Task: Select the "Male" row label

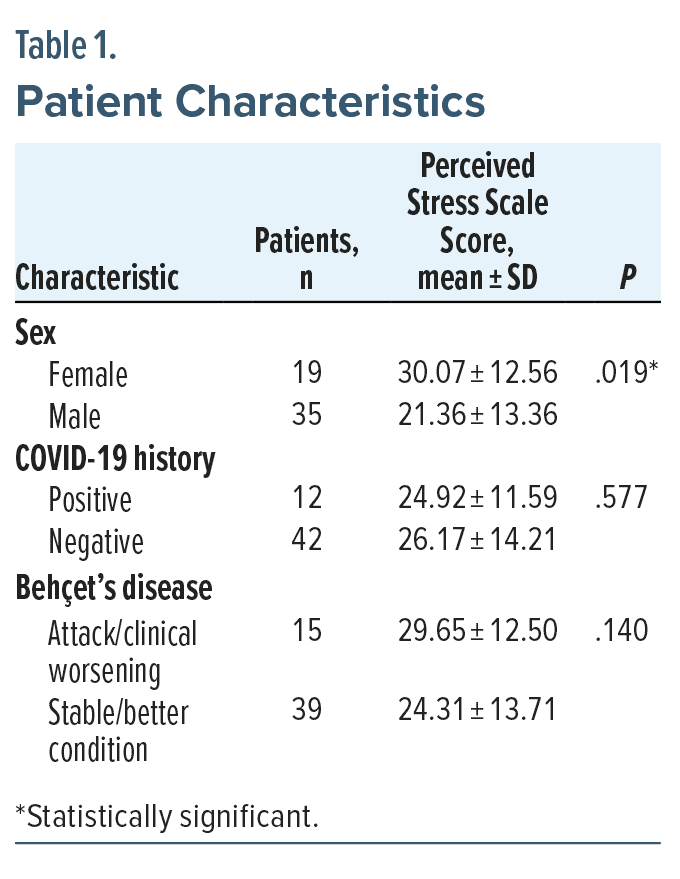Action: 75,415
